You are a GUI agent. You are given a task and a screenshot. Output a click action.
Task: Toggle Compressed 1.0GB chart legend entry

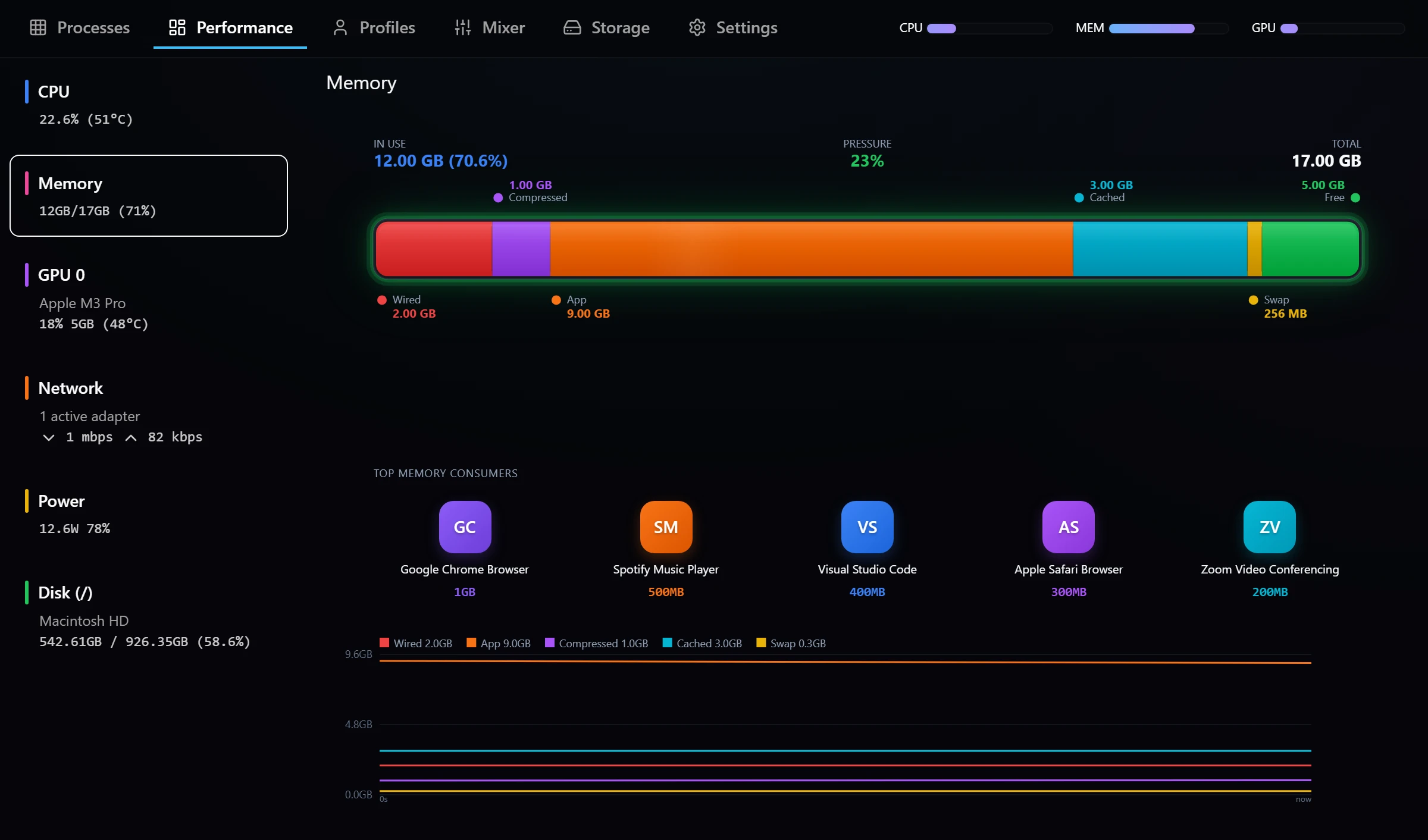pos(597,643)
